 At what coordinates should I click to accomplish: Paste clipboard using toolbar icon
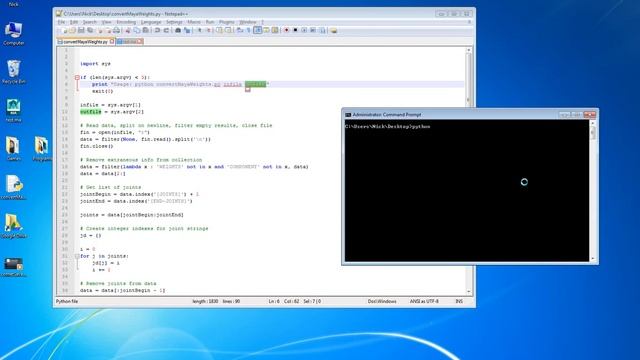[146, 30]
